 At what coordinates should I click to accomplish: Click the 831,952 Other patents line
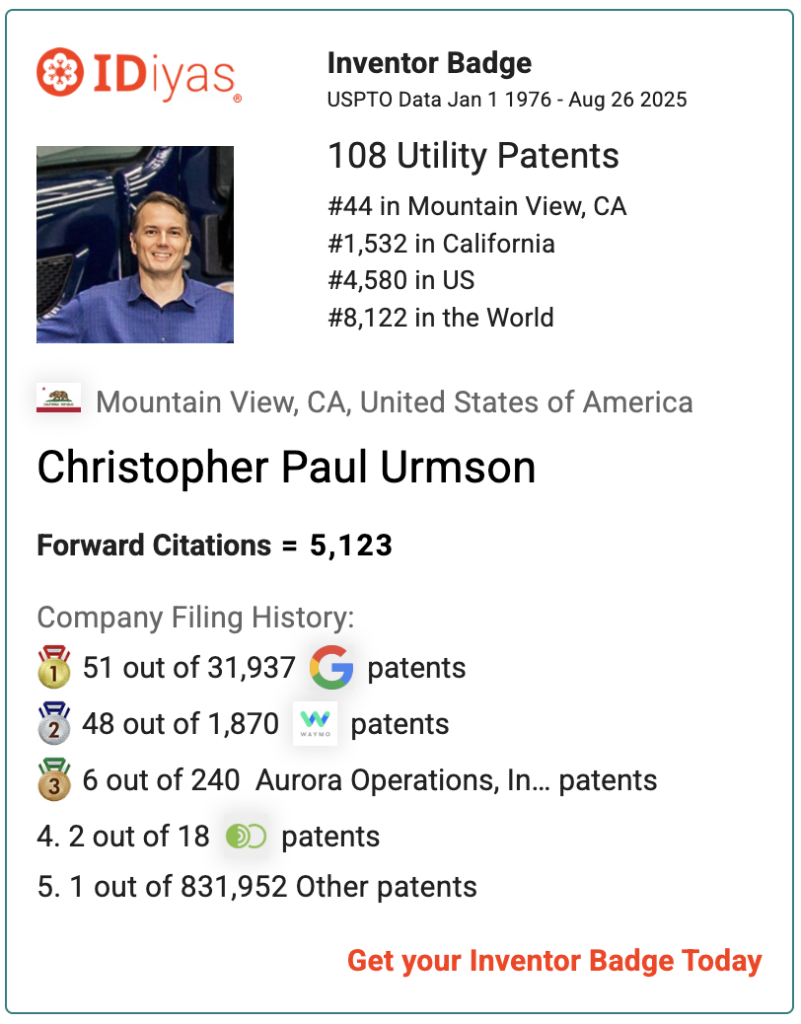click(x=257, y=887)
